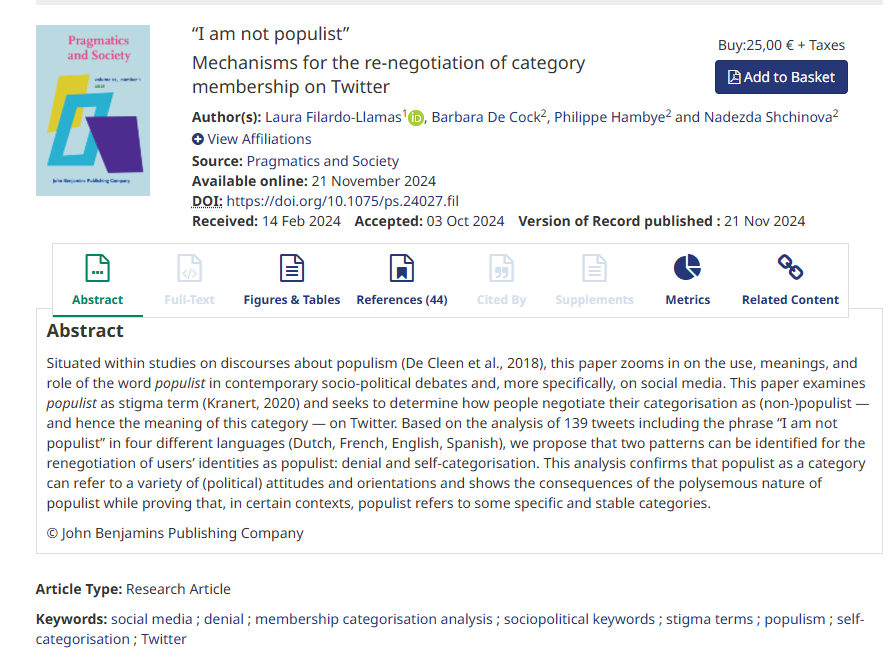
Task: Click the Cited By quote icon
Action: point(501,268)
